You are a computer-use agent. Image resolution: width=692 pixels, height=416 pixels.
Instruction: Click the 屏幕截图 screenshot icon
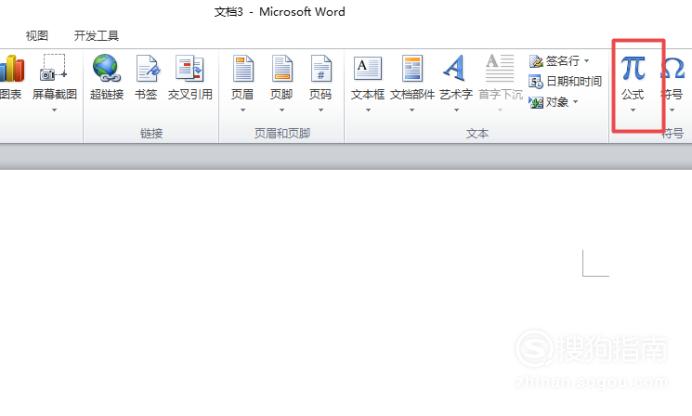(54, 67)
